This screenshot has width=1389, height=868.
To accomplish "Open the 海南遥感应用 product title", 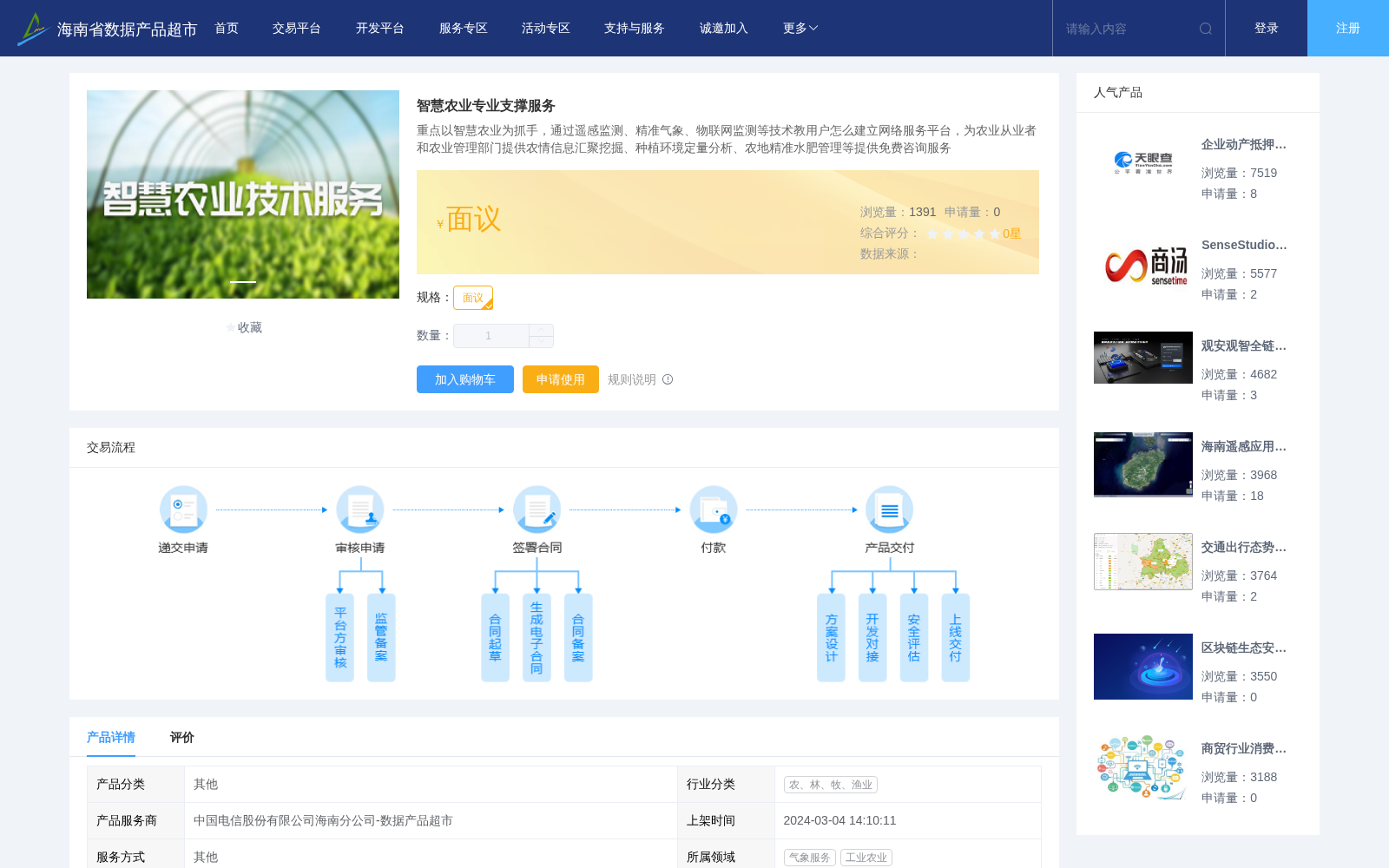I will 1244,446.
